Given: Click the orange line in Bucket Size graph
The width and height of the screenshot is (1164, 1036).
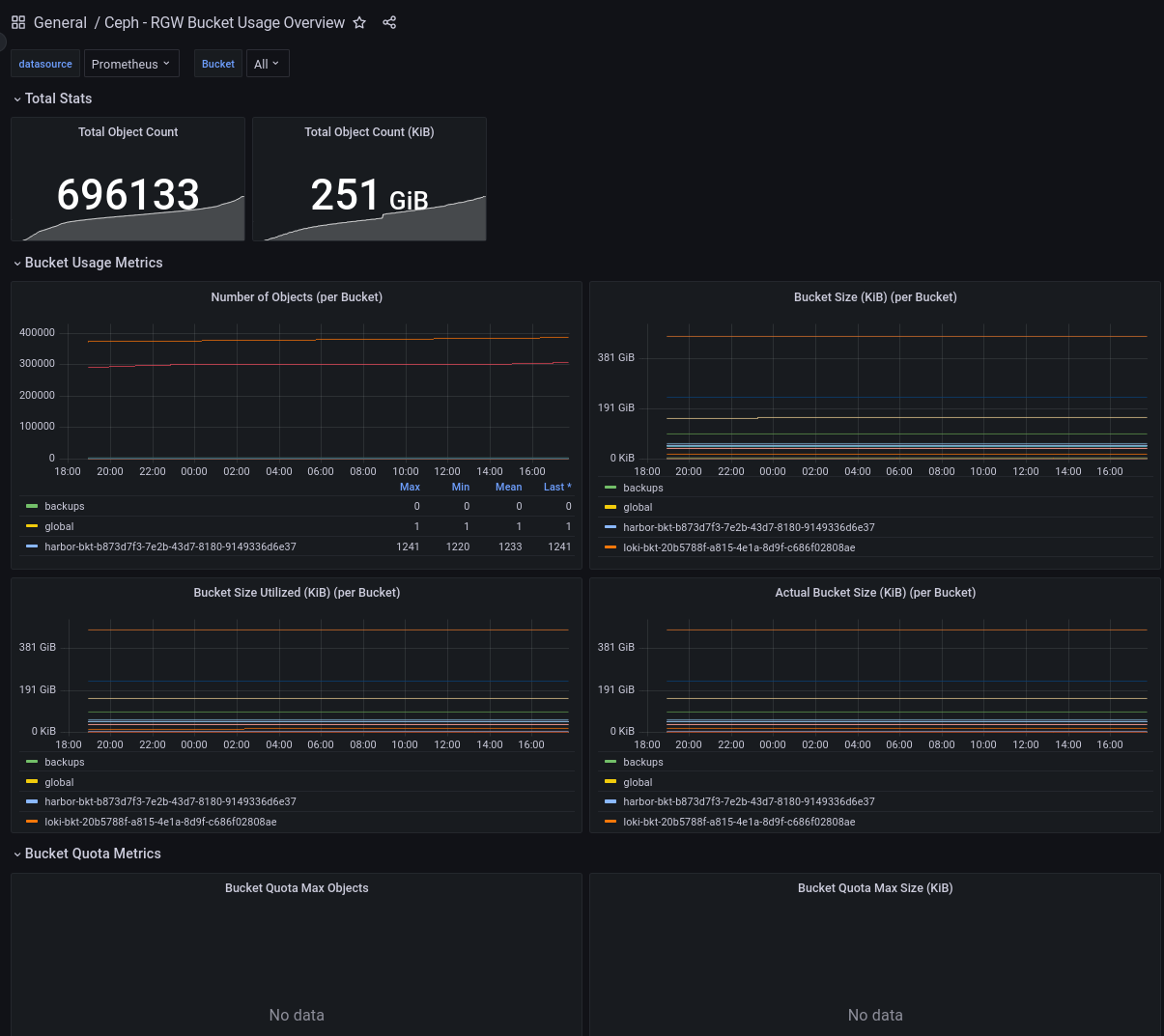Looking at the screenshot, I should [906, 336].
